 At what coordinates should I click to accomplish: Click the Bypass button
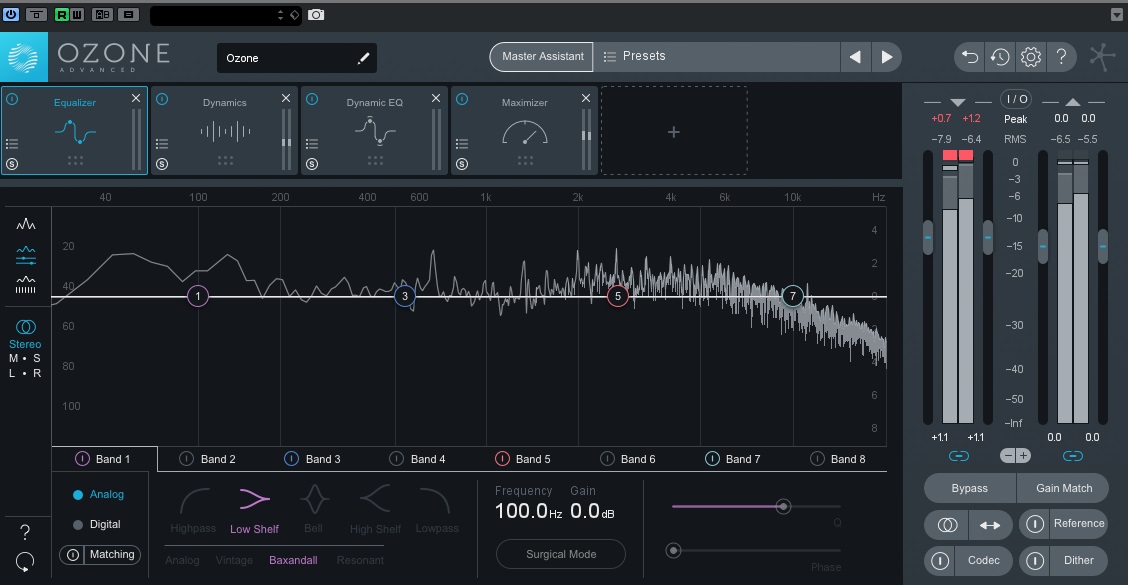click(970, 488)
